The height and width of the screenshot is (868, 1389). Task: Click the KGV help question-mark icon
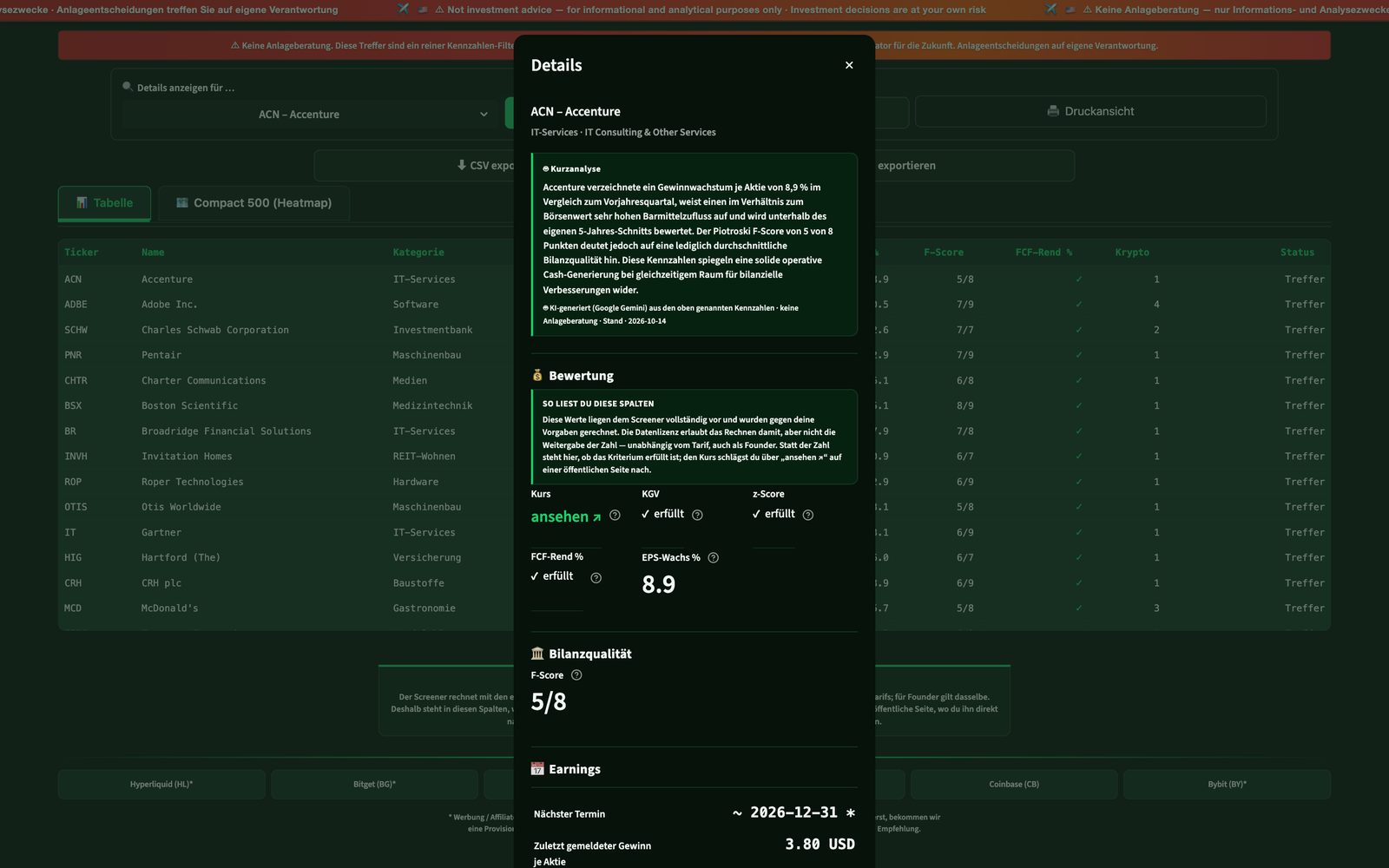click(x=697, y=515)
